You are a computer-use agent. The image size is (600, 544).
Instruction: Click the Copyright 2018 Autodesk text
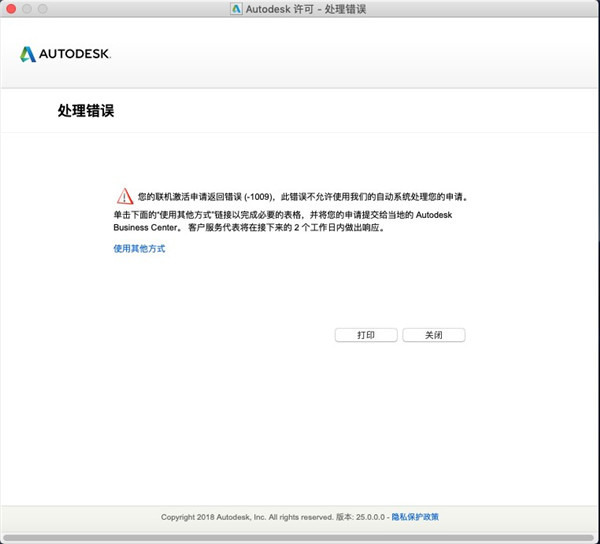point(247,517)
